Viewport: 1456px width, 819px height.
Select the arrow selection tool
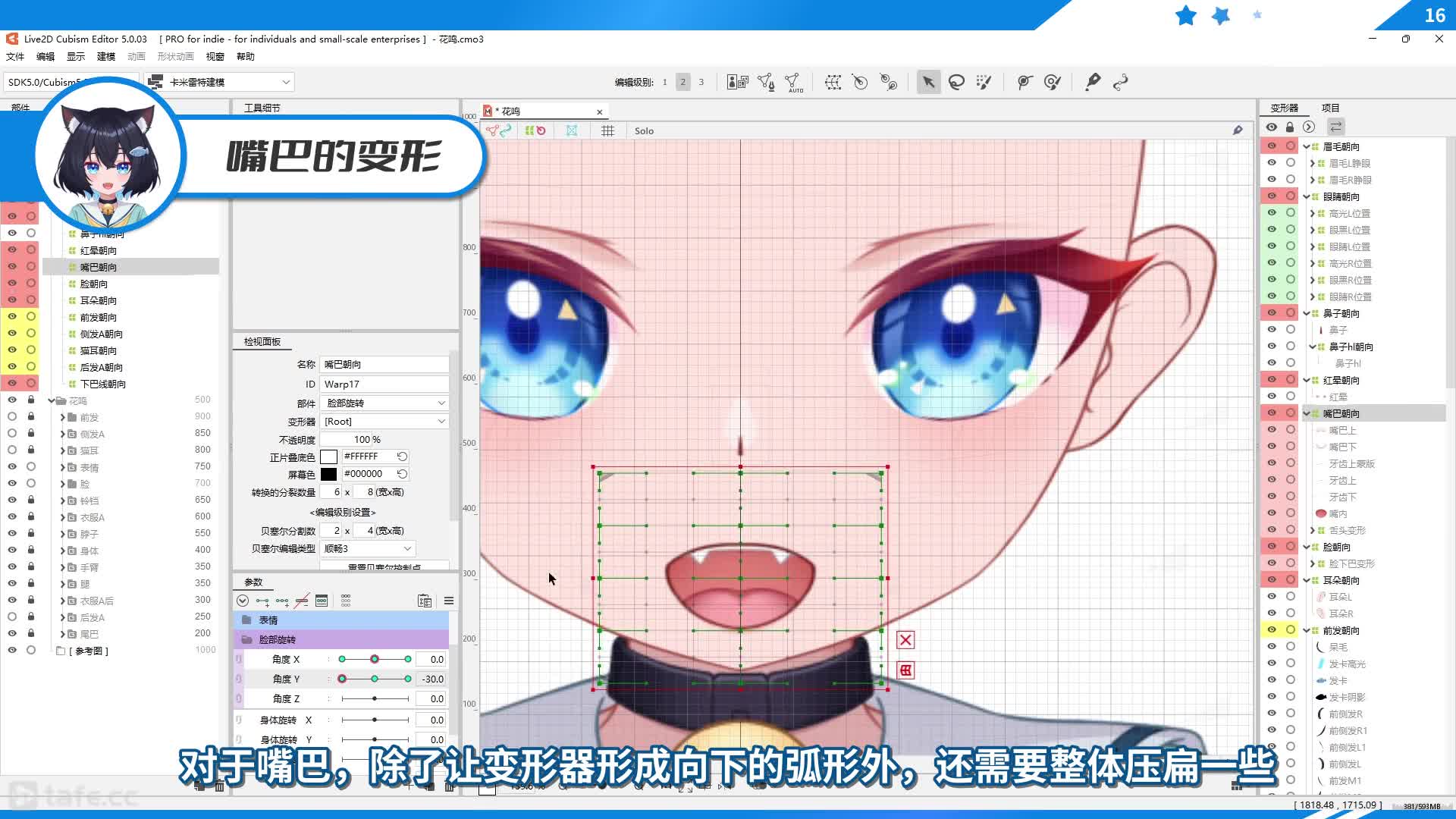[x=928, y=82]
